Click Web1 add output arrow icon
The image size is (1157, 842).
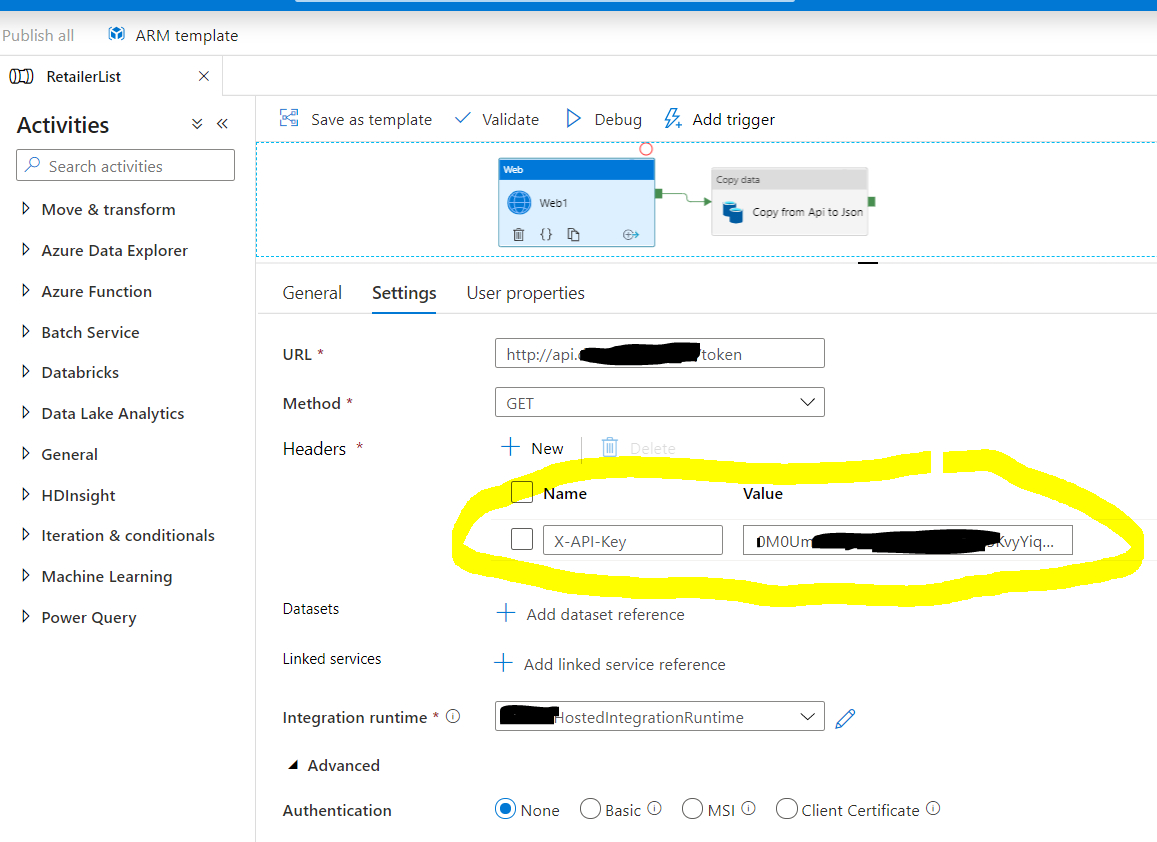[631, 235]
